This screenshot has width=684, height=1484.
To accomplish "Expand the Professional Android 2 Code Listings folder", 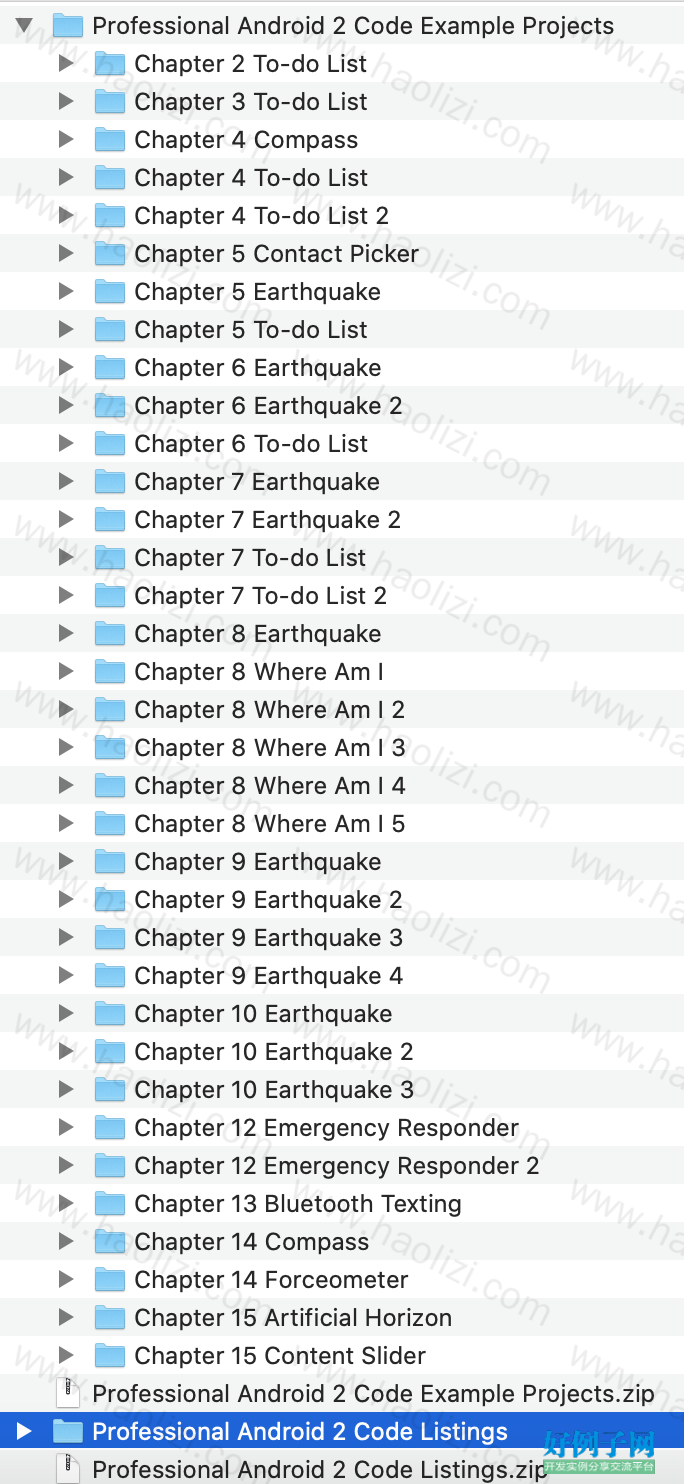I will tap(24, 1432).
